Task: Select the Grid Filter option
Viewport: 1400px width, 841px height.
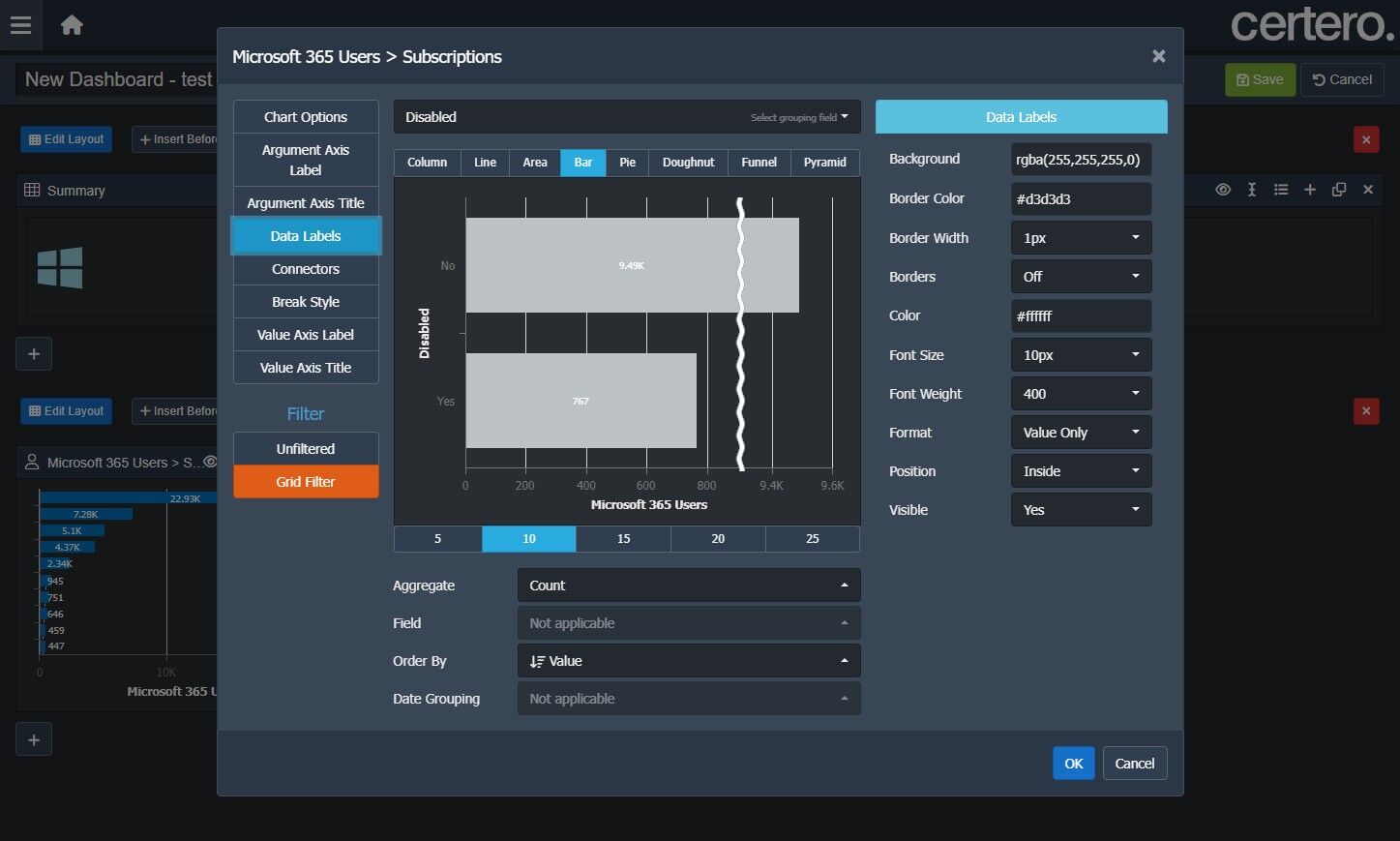Action: [306, 482]
